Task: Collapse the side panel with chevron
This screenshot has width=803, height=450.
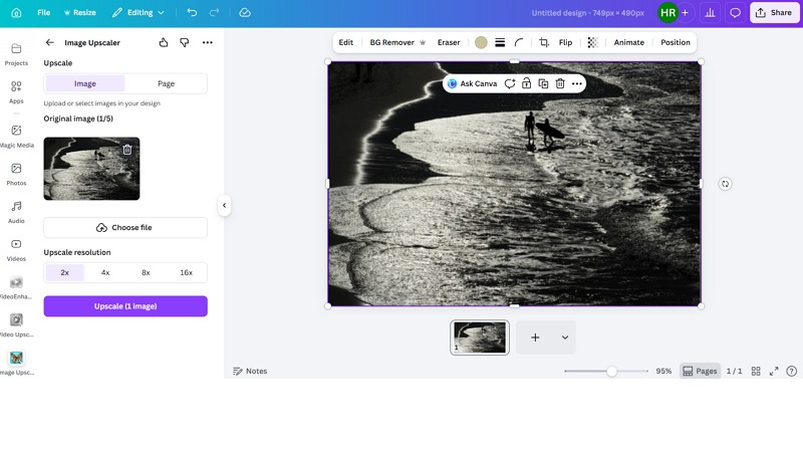Action: tap(224, 205)
